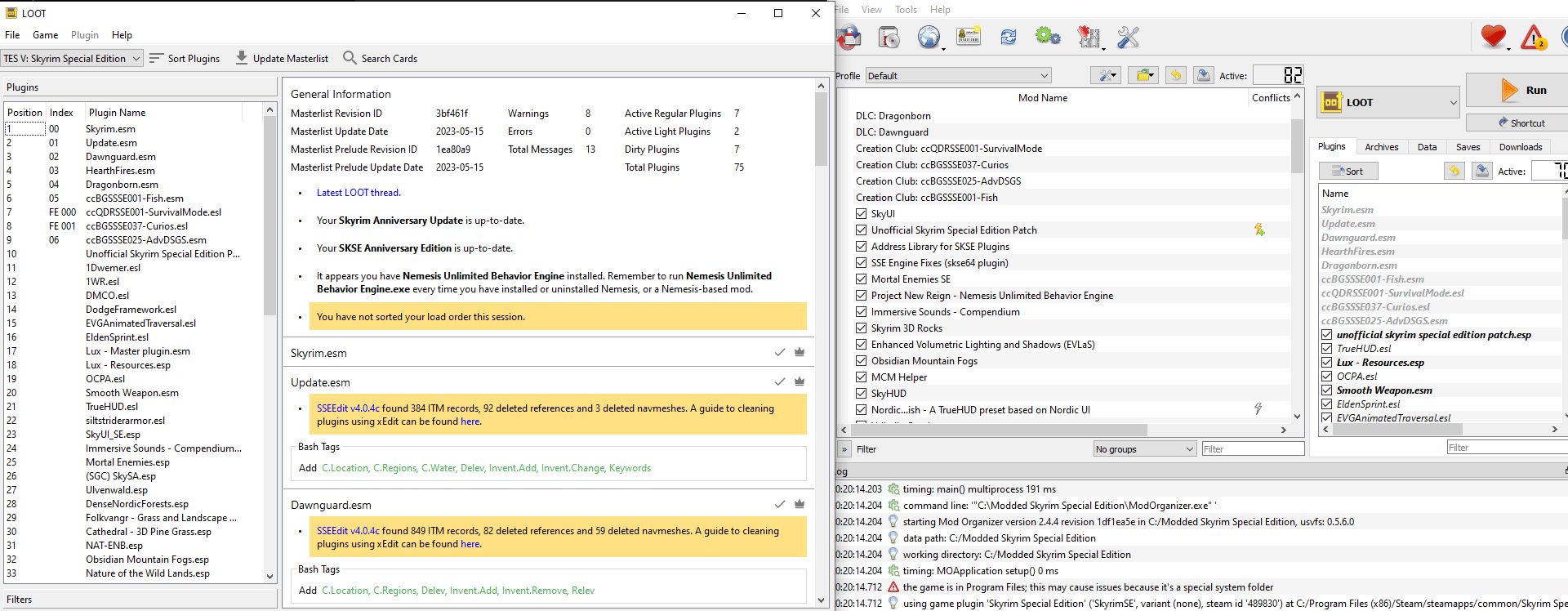Click create backup icon on Plugins tab

[x=1482, y=171]
